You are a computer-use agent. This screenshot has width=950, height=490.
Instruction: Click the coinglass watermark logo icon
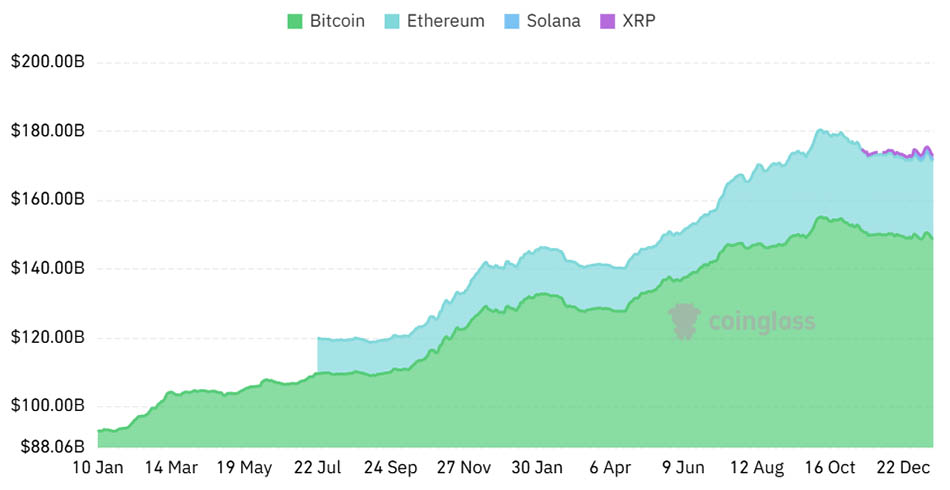(684, 321)
